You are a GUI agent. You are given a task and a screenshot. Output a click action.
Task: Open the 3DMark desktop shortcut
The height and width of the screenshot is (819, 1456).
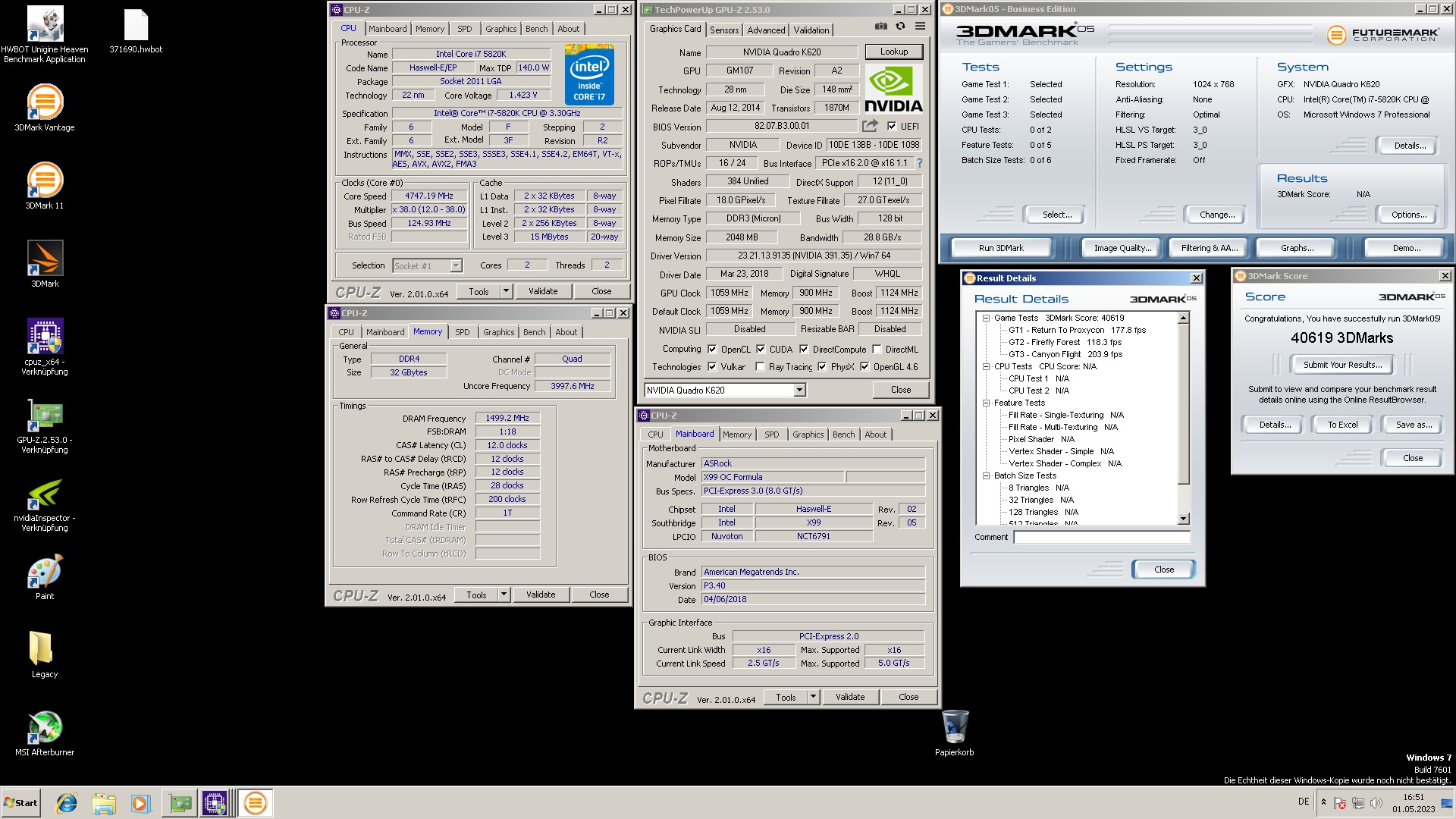click(x=45, y=264)
